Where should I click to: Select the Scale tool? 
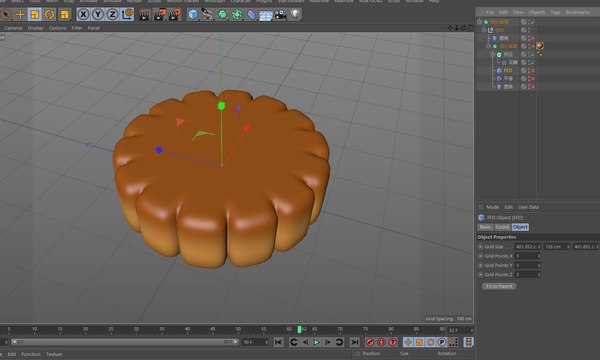tap(35, 15)
